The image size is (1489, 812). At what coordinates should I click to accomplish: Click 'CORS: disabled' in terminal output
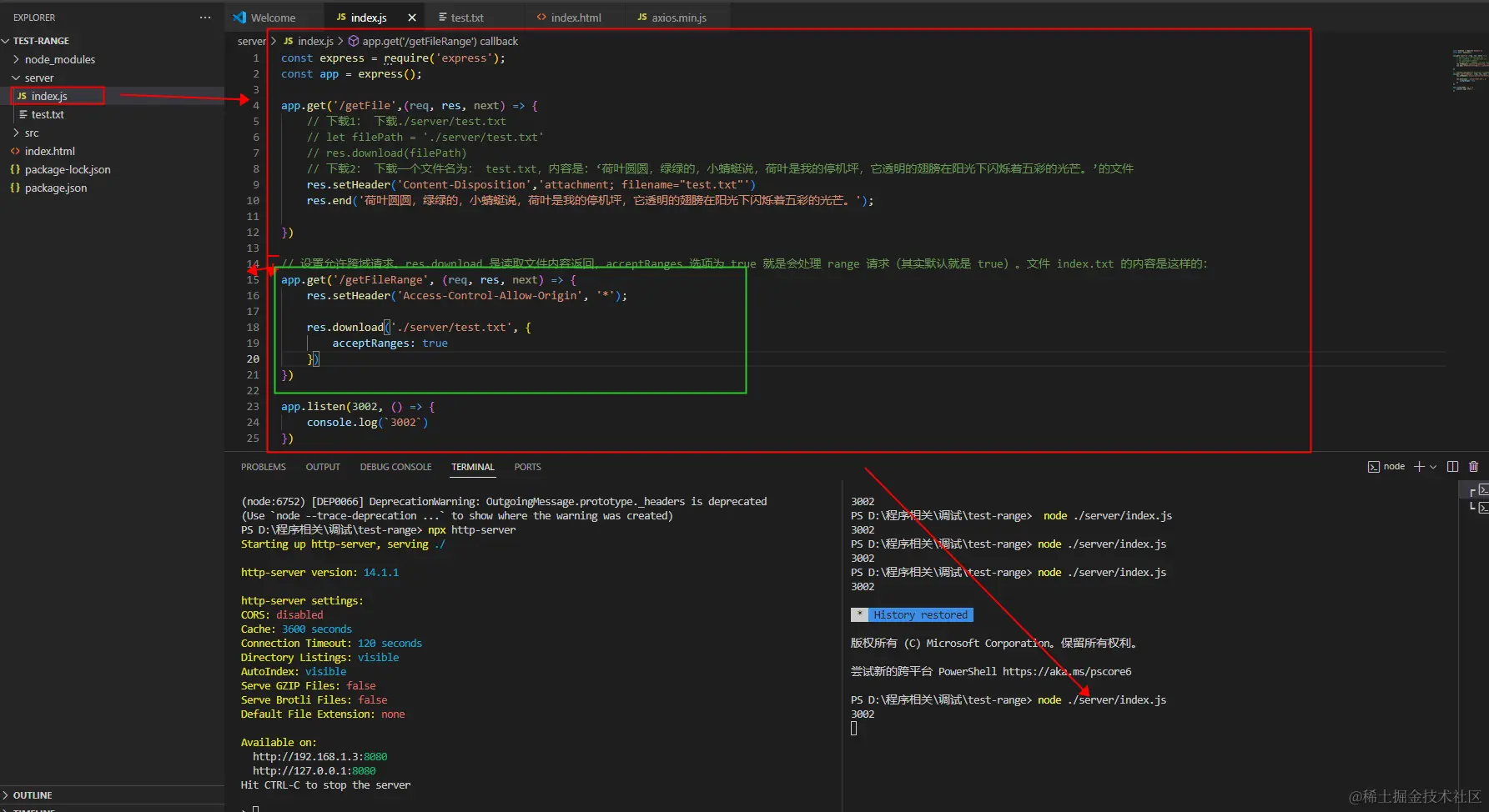282,614
